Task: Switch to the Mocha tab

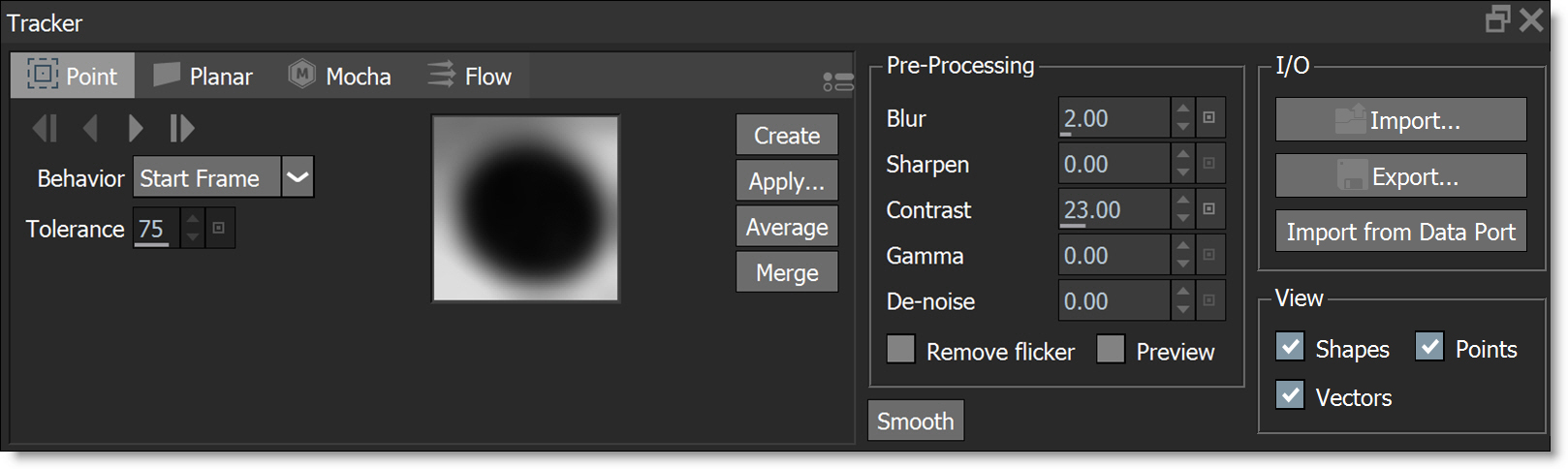Action: pyautogui.click(x=340, y=76)
